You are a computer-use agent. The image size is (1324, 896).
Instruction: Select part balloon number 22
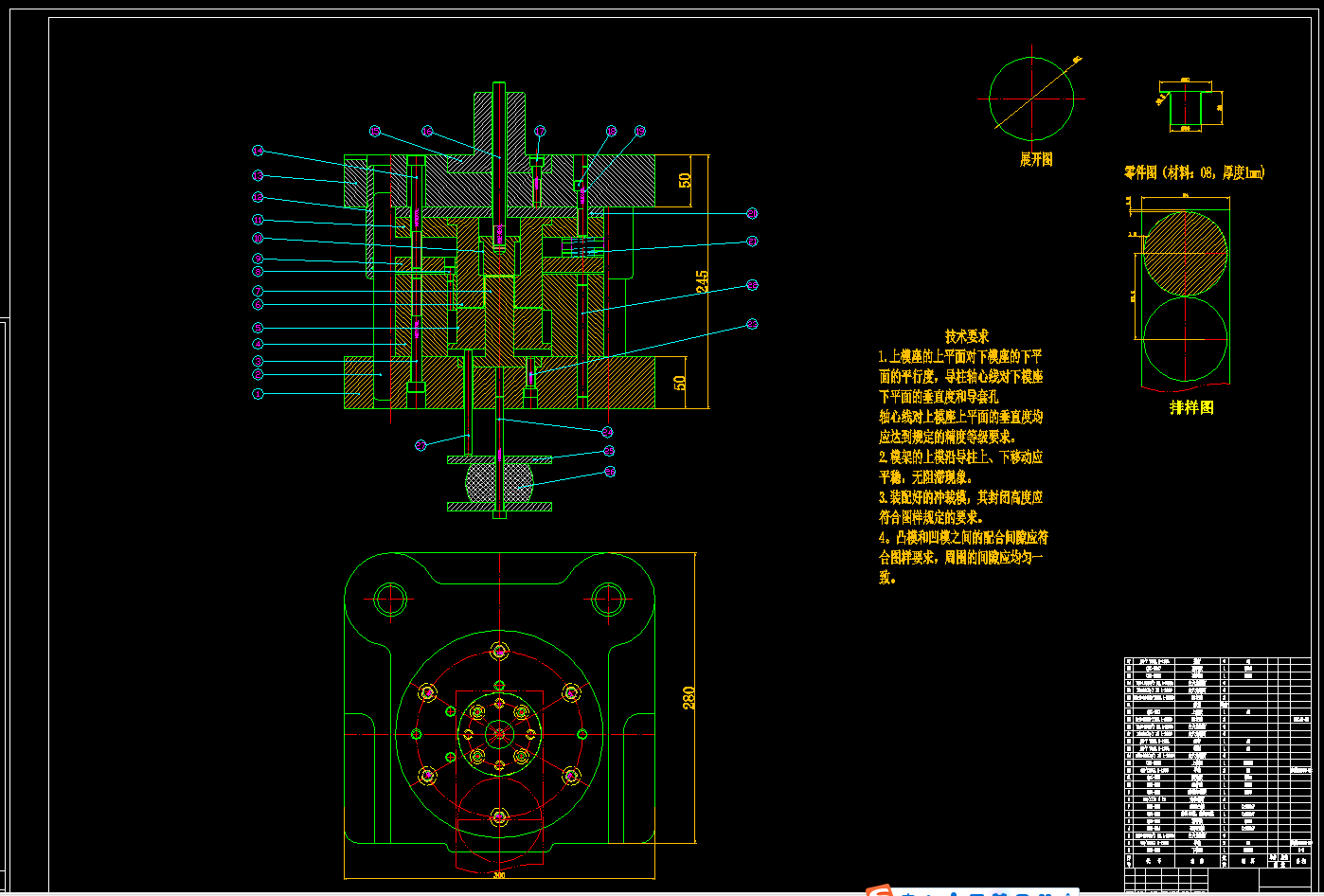(752, 284)
